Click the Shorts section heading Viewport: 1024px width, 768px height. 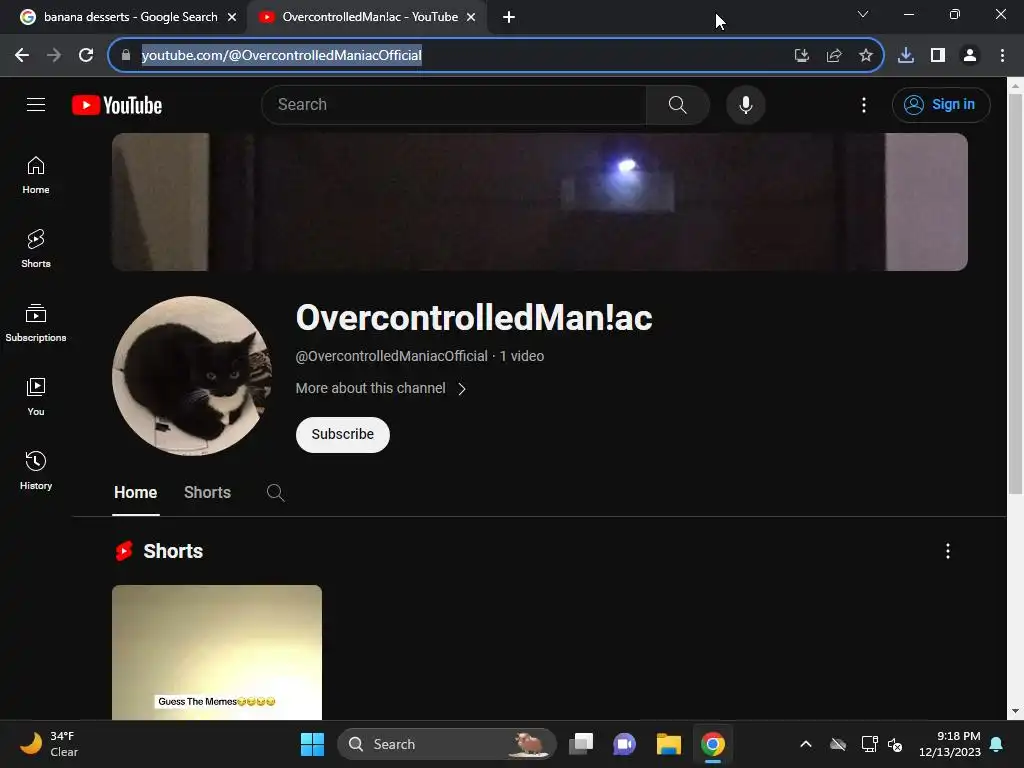click(173, 551)
